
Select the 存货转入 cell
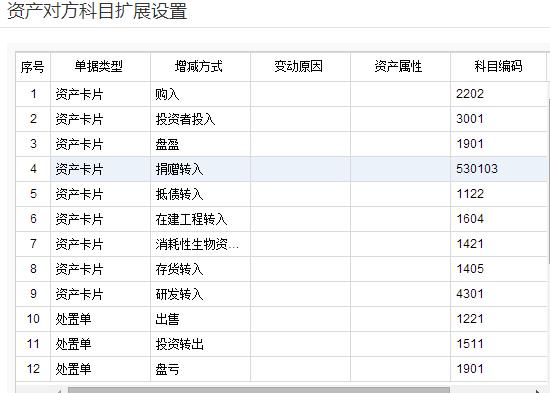click(x=200, y=269)
